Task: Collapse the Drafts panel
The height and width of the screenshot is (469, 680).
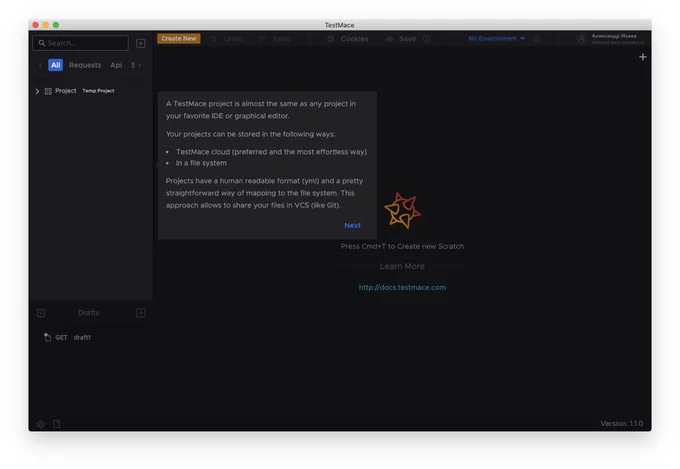Action: [x=41, y=313]
